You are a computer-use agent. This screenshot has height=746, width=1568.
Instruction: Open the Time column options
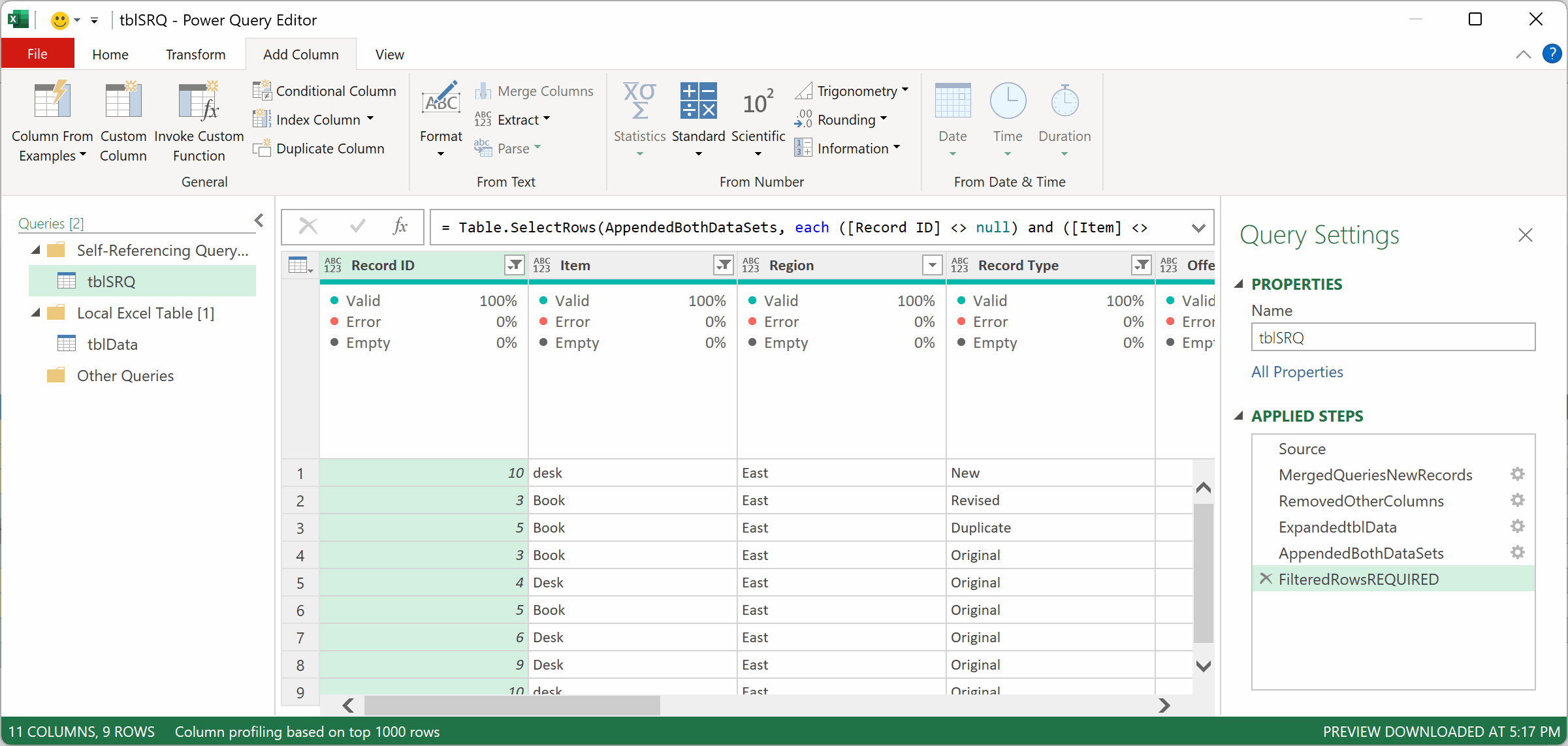tap(1008, 119)
